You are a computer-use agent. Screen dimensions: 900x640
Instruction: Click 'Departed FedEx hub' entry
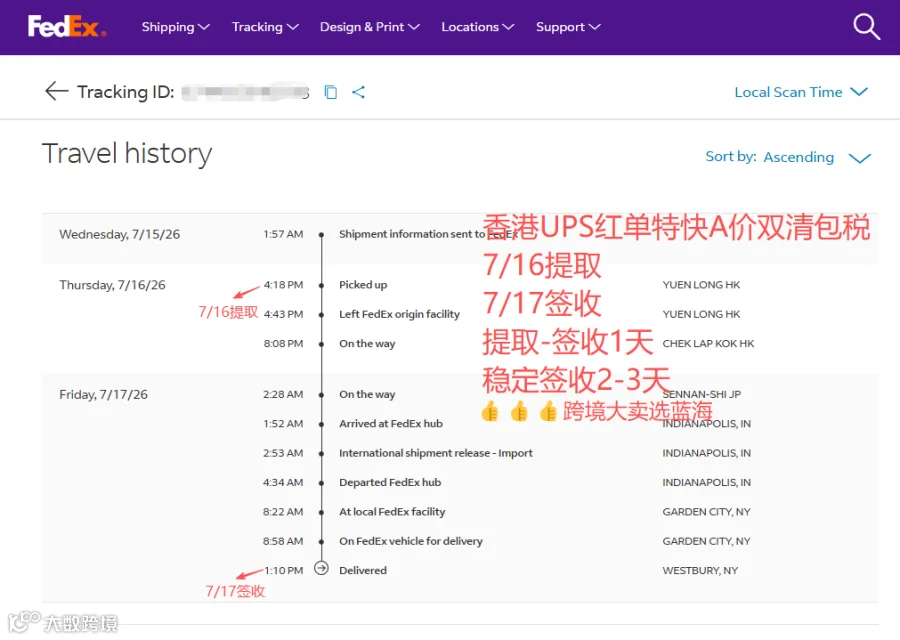[x=390, y=482]
